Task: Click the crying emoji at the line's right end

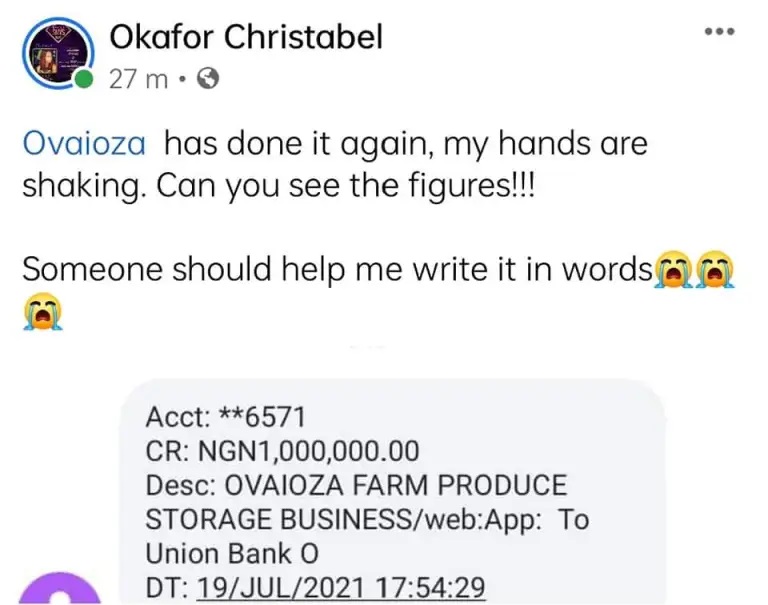Action: click(x=717, y=269)
